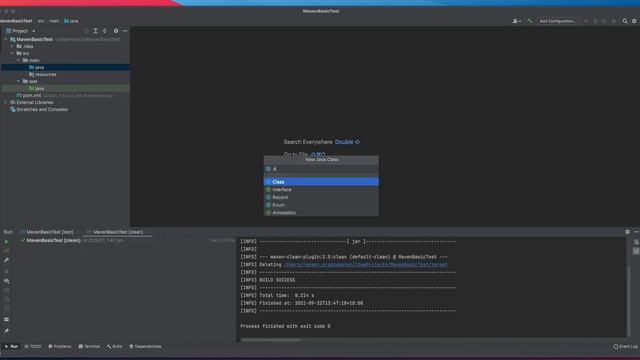Select the java folder under test

[x=65, y=88]
